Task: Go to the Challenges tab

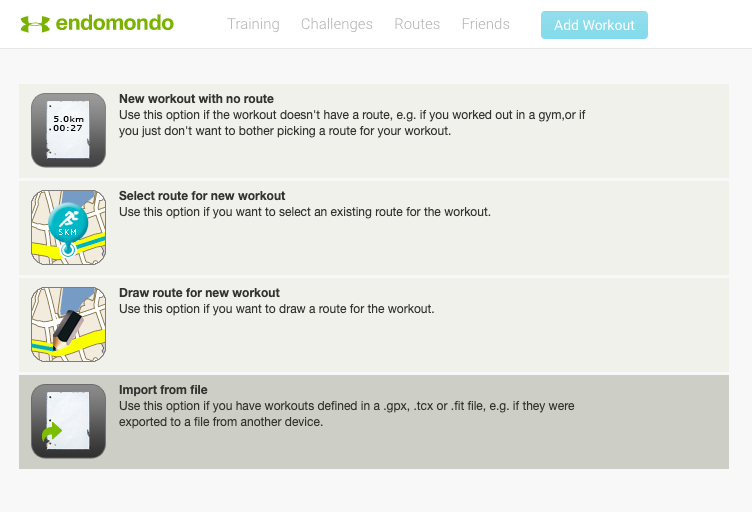Action: tap(336, 24)
